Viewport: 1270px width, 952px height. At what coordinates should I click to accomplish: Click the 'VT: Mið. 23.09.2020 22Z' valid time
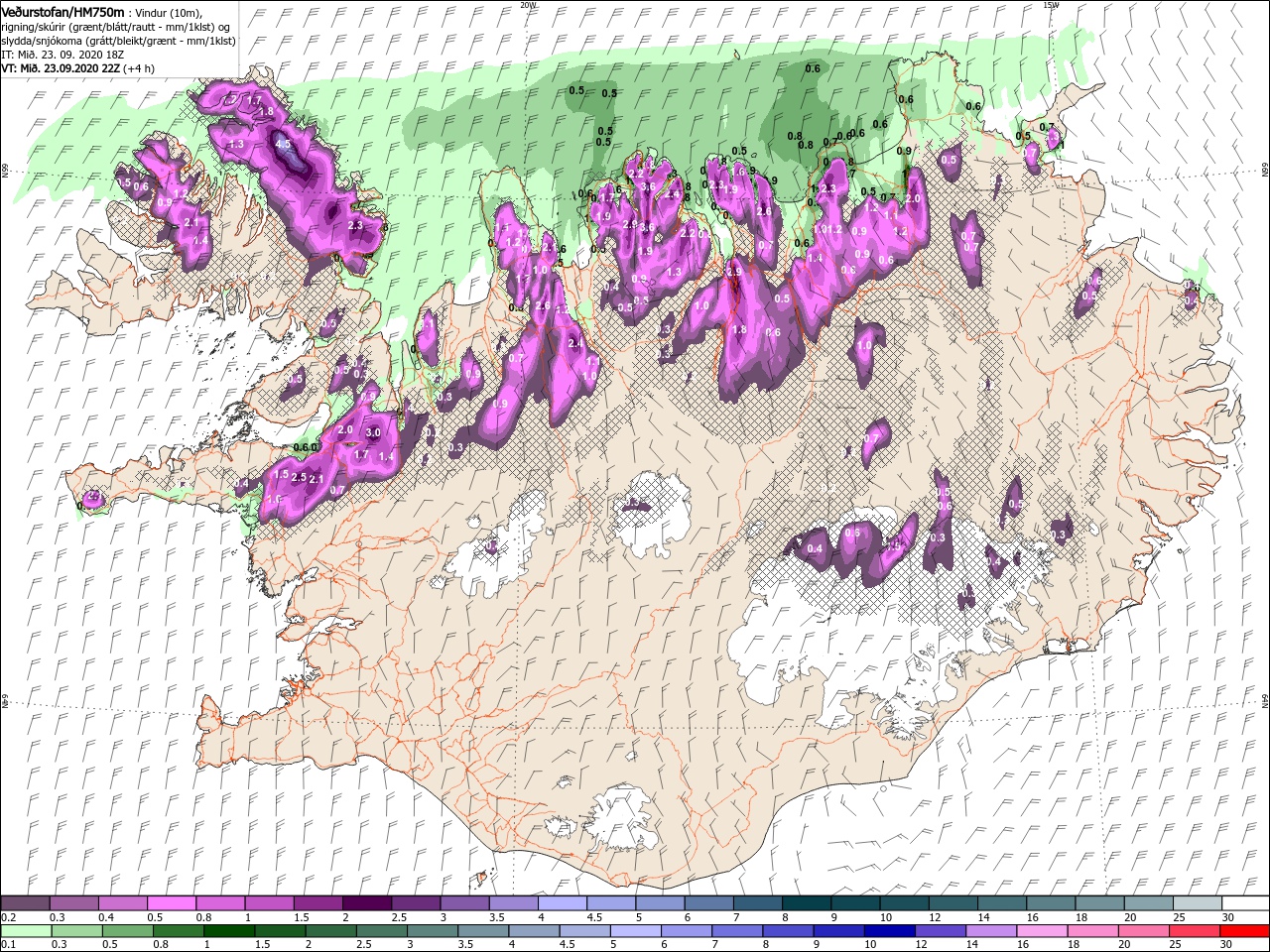click(x=63, y=67)
